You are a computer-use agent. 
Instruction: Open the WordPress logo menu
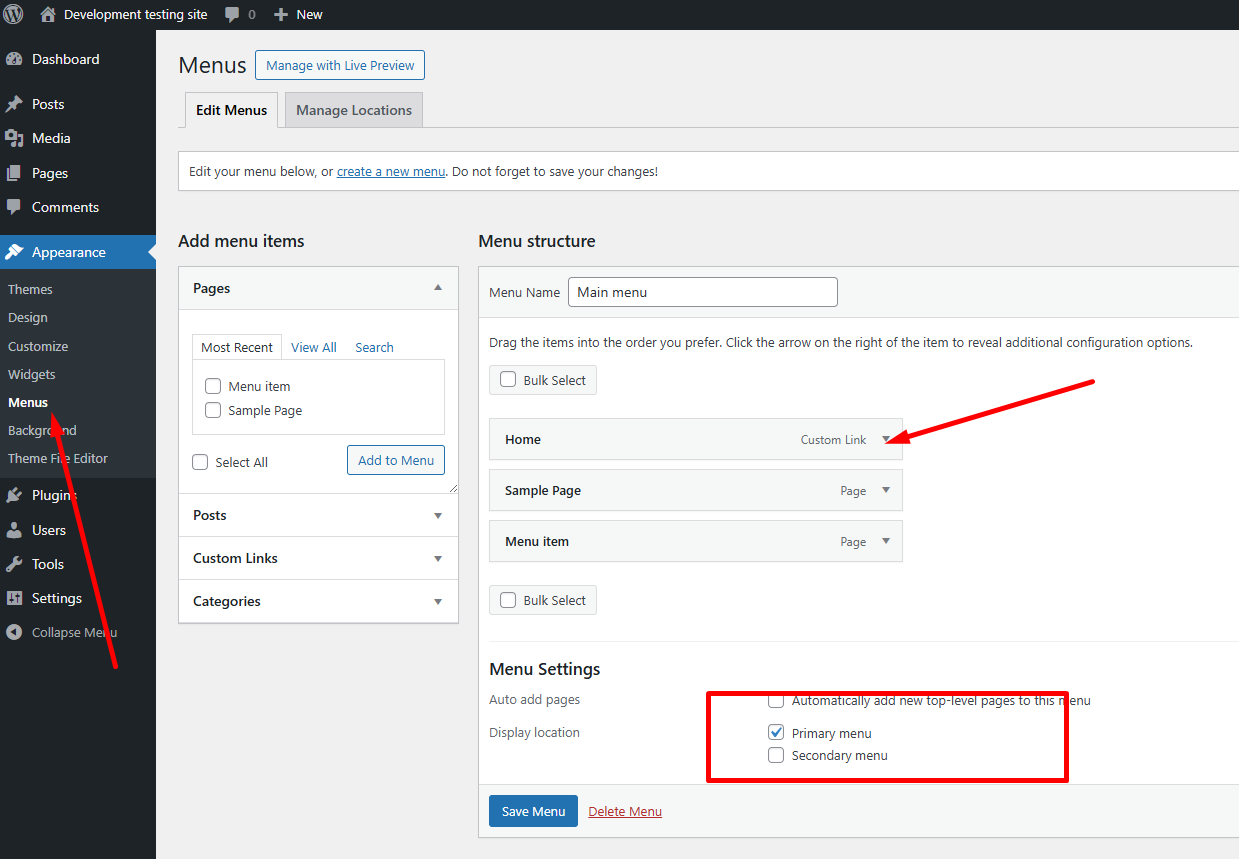click(14, 14)
